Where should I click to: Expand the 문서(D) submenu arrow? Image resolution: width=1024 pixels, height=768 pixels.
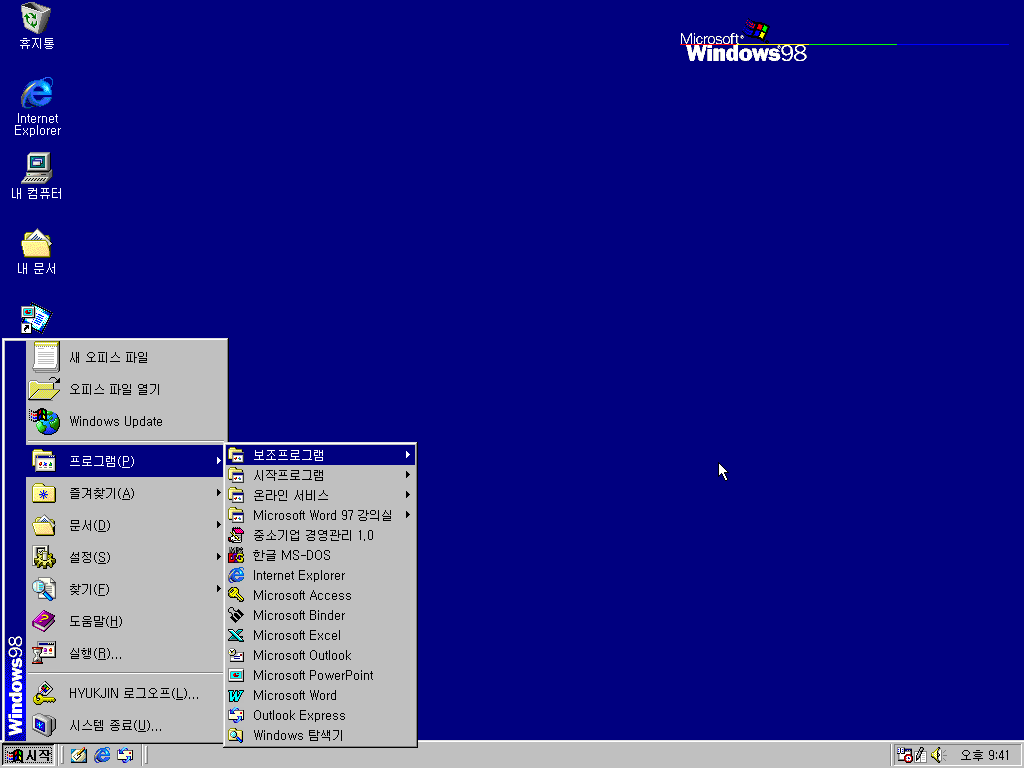tap(218, 525)
